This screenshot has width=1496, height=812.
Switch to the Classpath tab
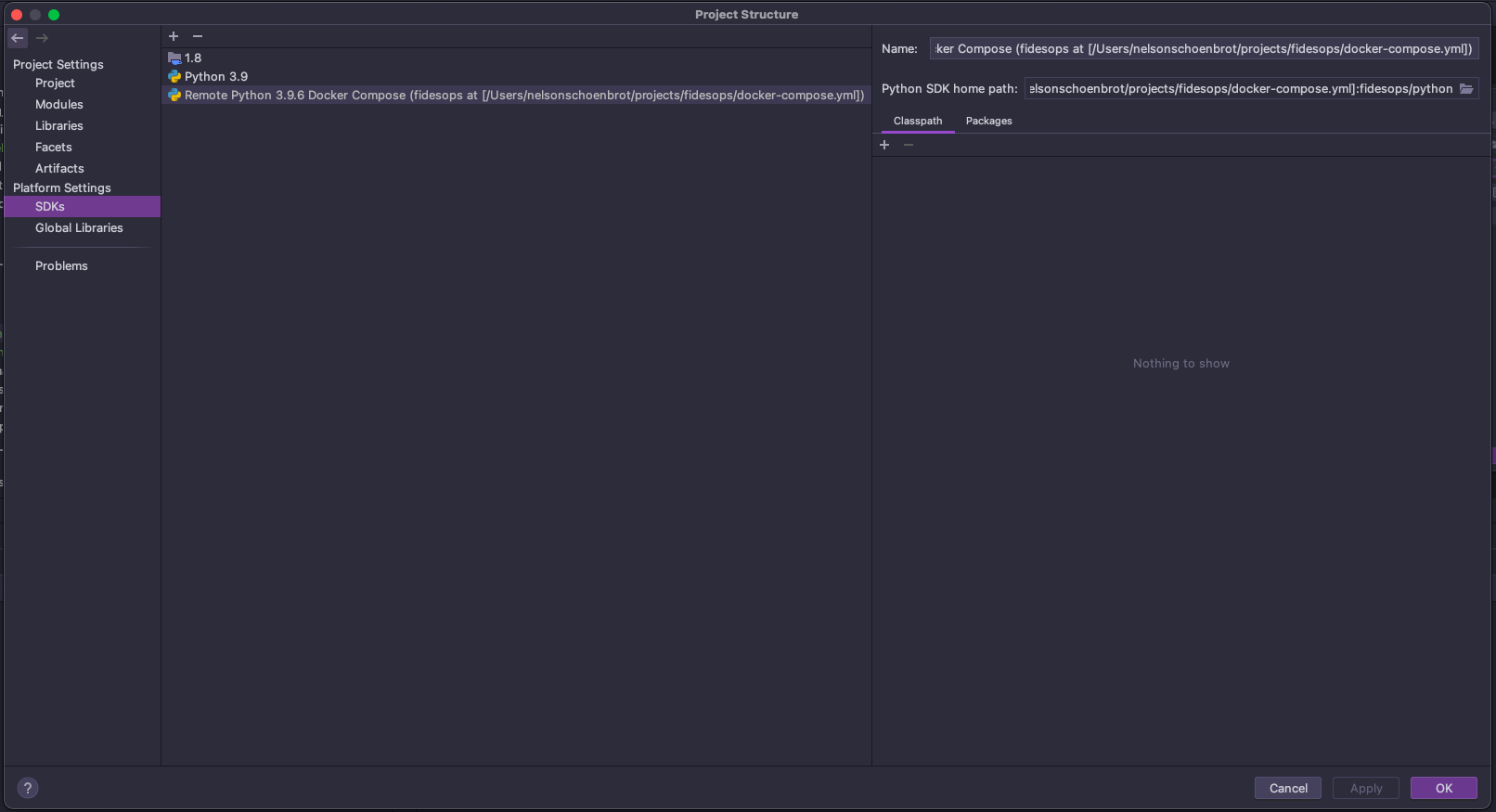pos(917,121)
